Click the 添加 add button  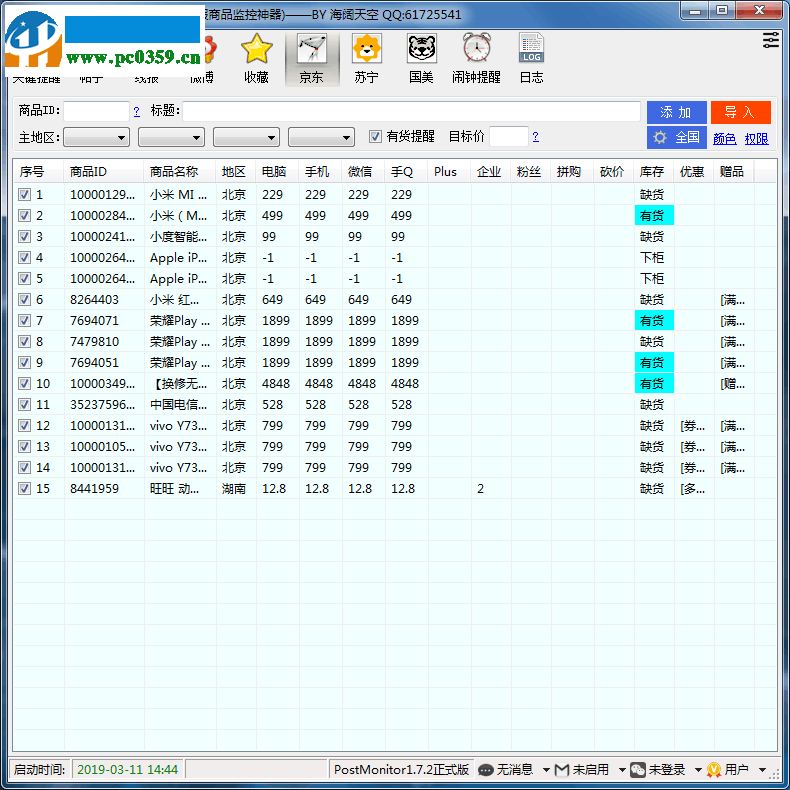pyautogui.click(x=677, y=112)
